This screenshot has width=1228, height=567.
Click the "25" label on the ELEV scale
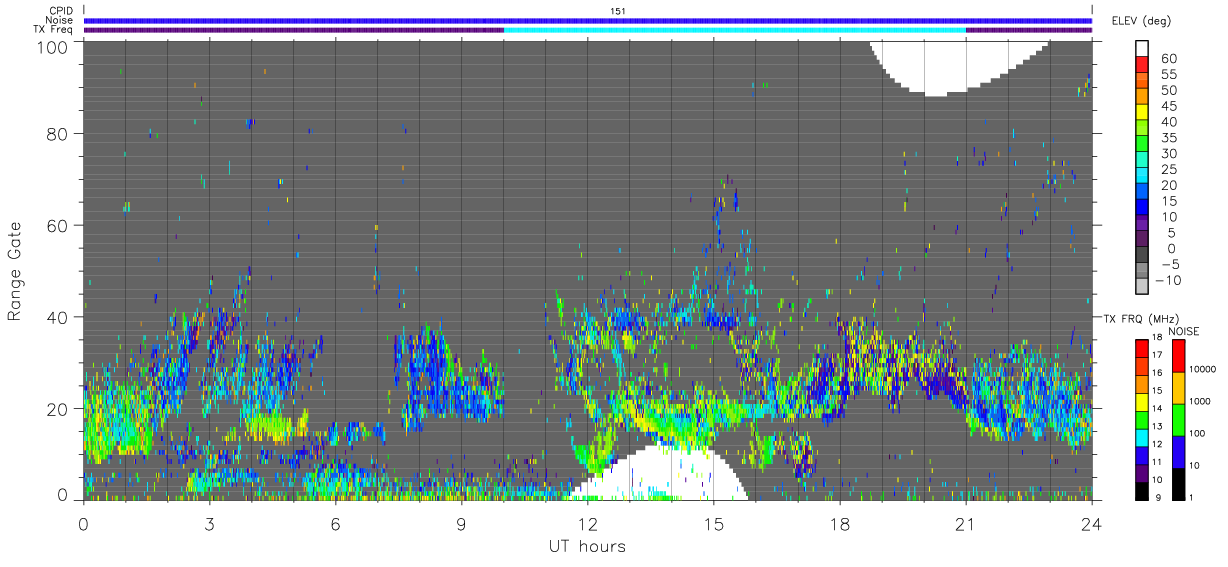[x=1169, y=169]
